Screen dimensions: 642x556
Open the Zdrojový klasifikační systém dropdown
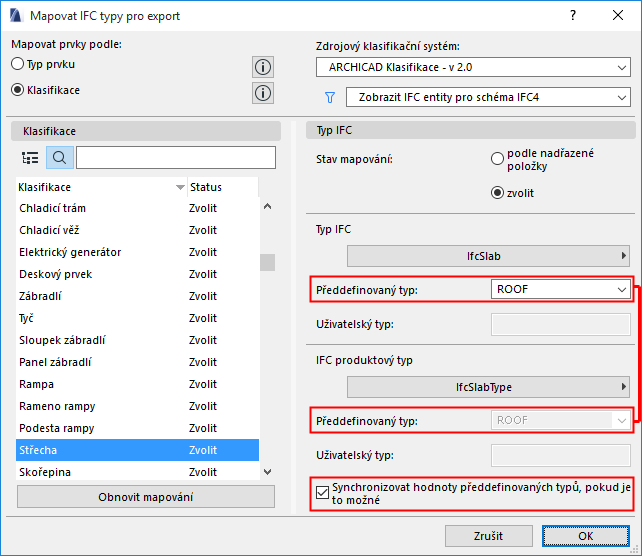tap(473, 68)
